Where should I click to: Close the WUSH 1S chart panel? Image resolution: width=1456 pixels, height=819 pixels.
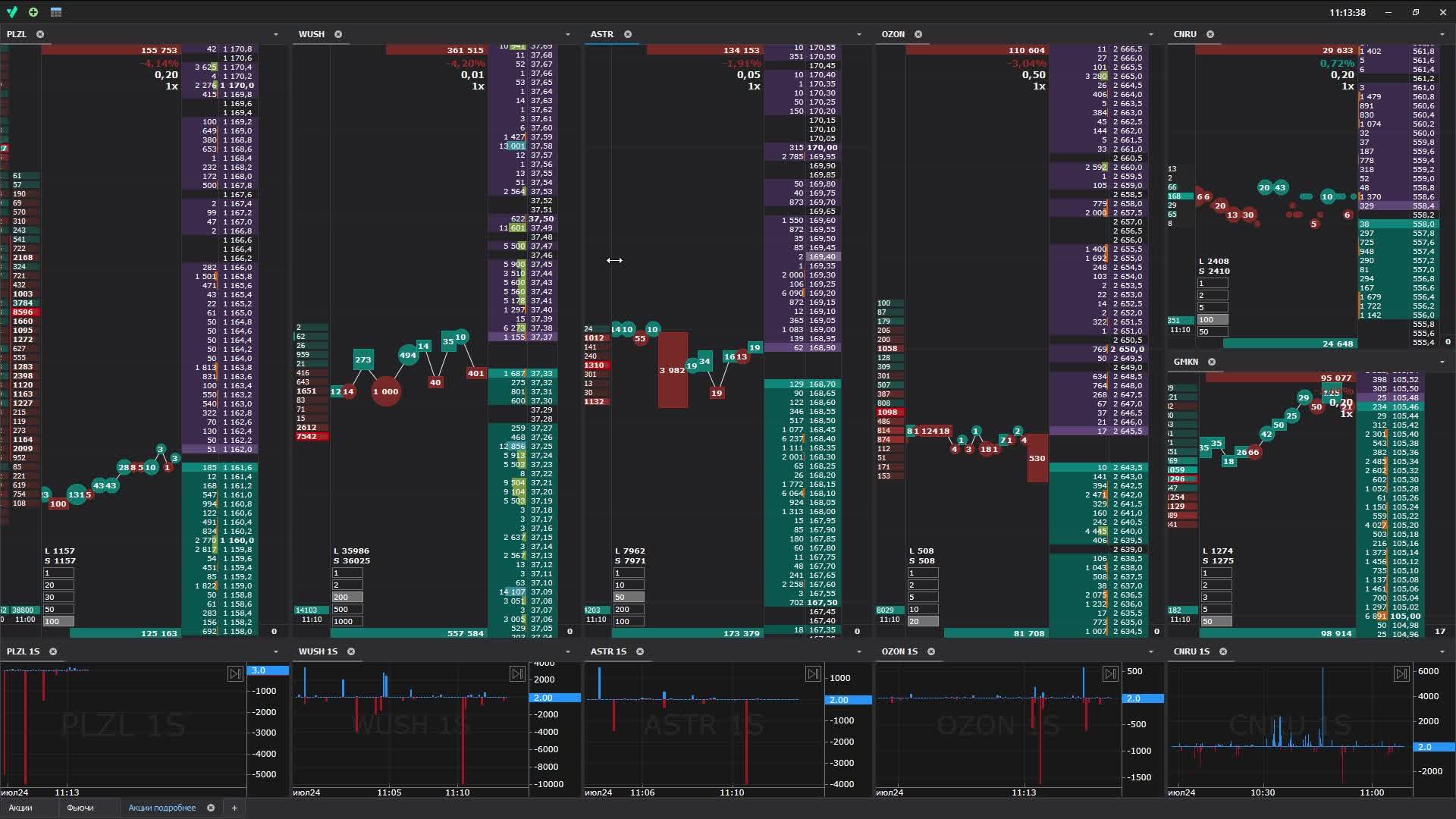tap(351, 651)
